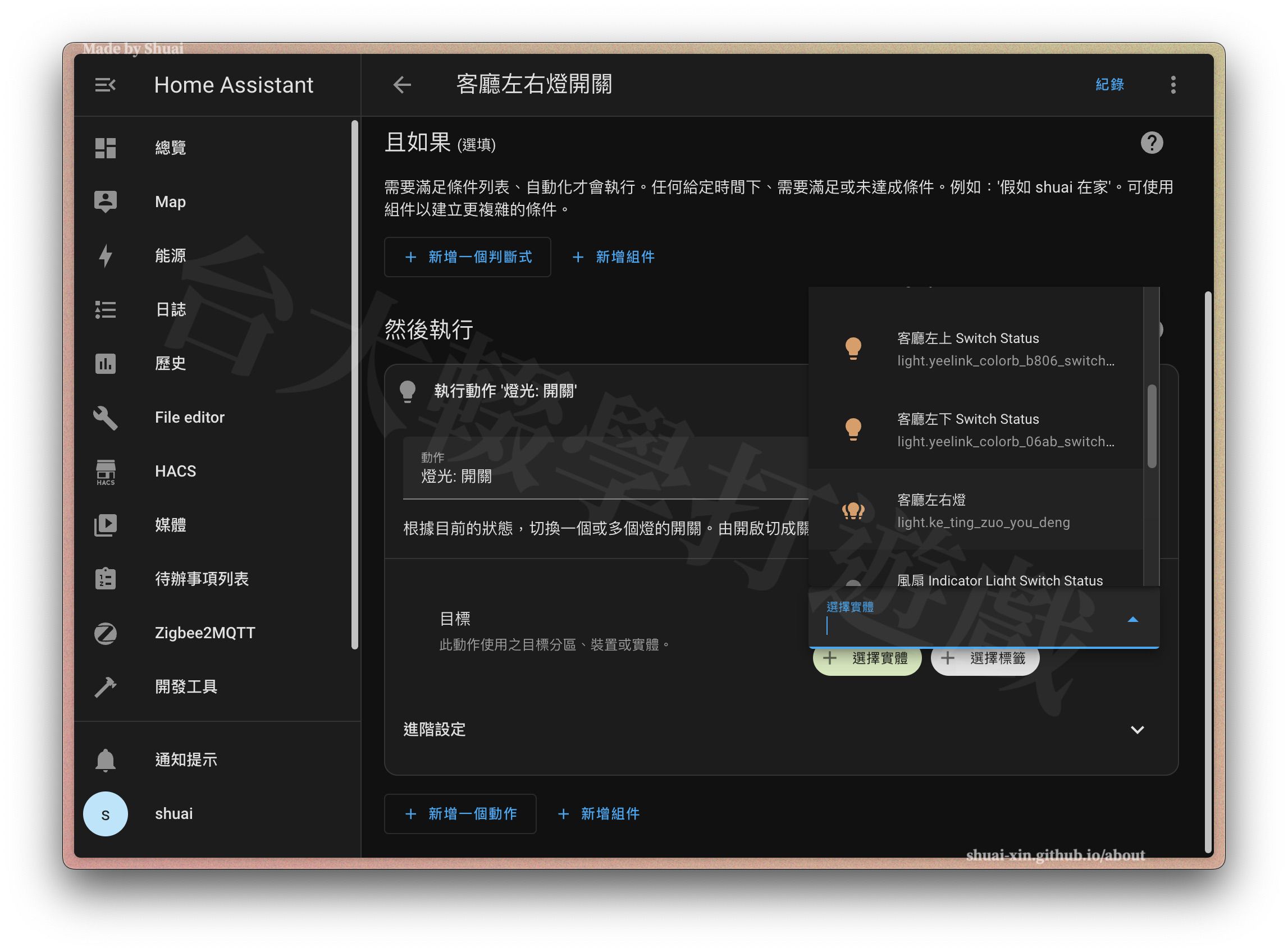Open the 媒體 media play icon
The width and height of the screenshot is (1288, 952).
(x=106, y=525)
